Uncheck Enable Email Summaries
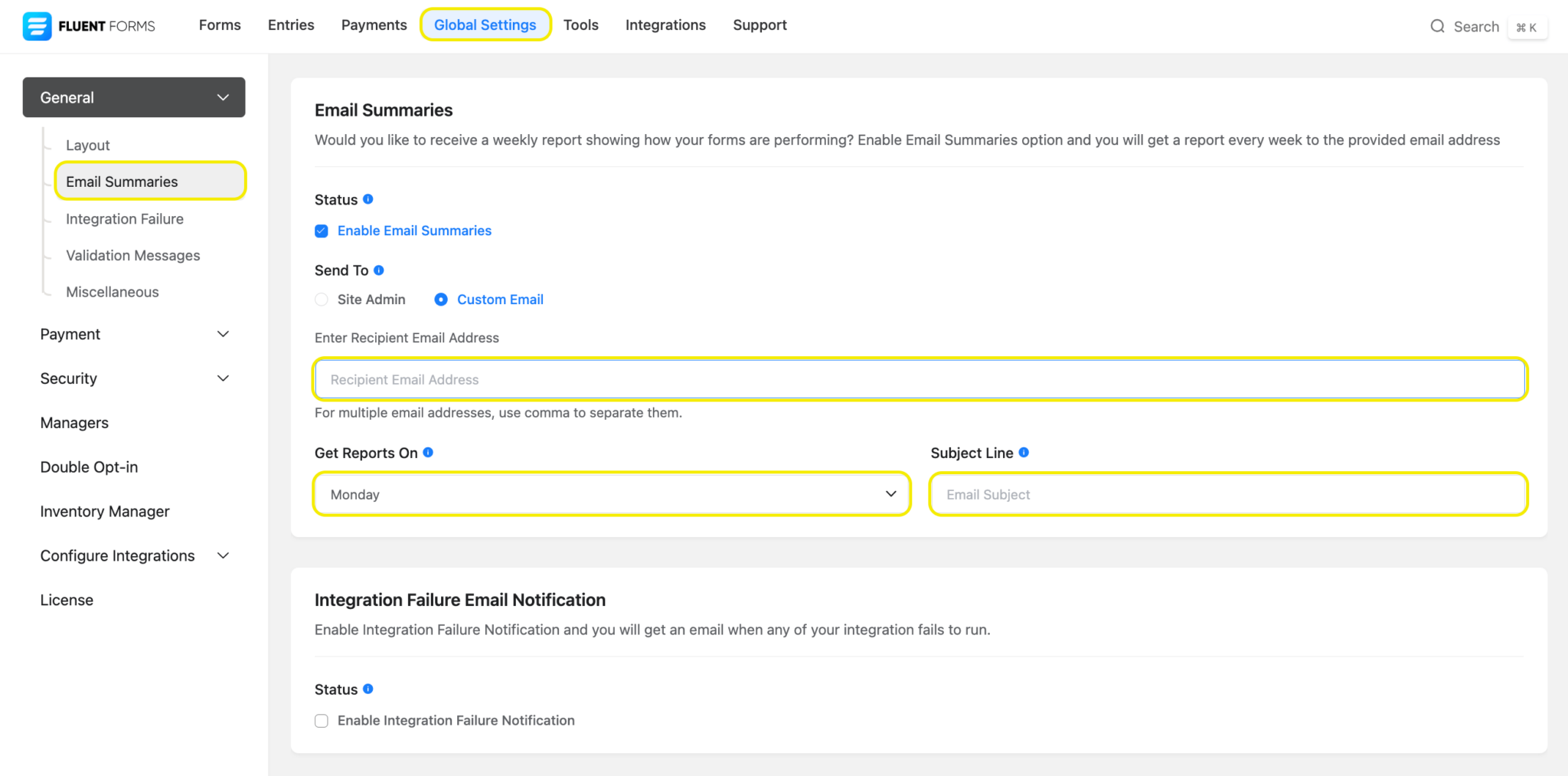The width and height of the screenshot is (1568, 776). 321,231
